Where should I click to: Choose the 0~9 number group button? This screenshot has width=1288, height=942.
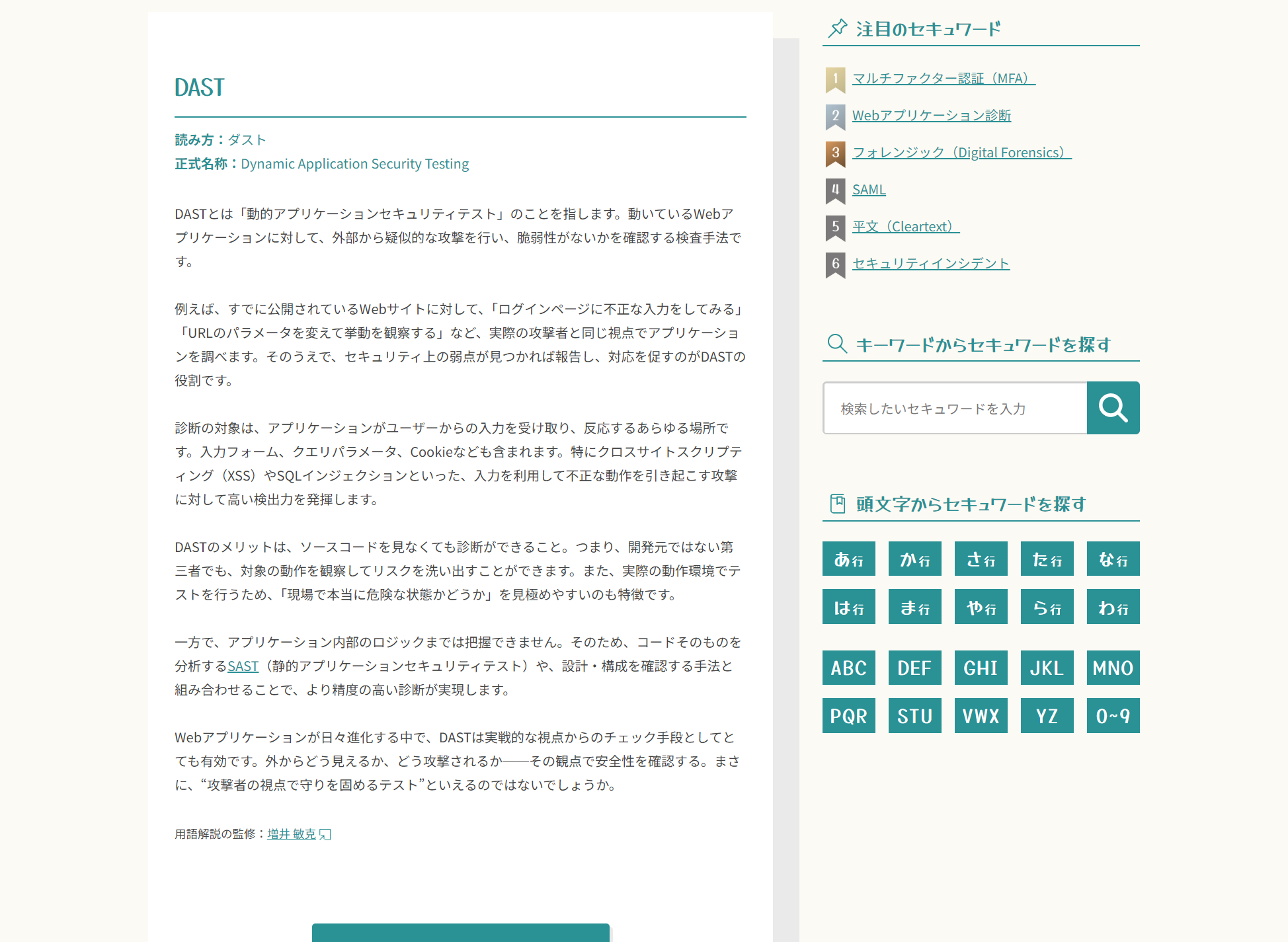point(1113,715)
